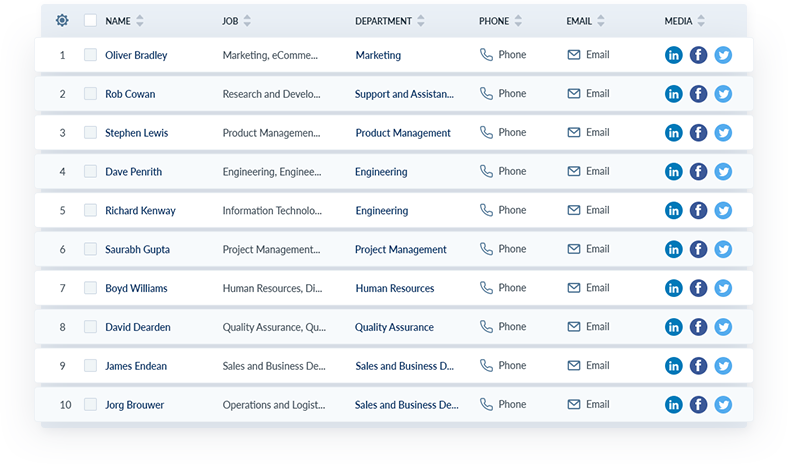Toggle the select-all checkbox in header
Image resolution: width=788 pixels, height=464 pixels.
(x=90, y=20)
